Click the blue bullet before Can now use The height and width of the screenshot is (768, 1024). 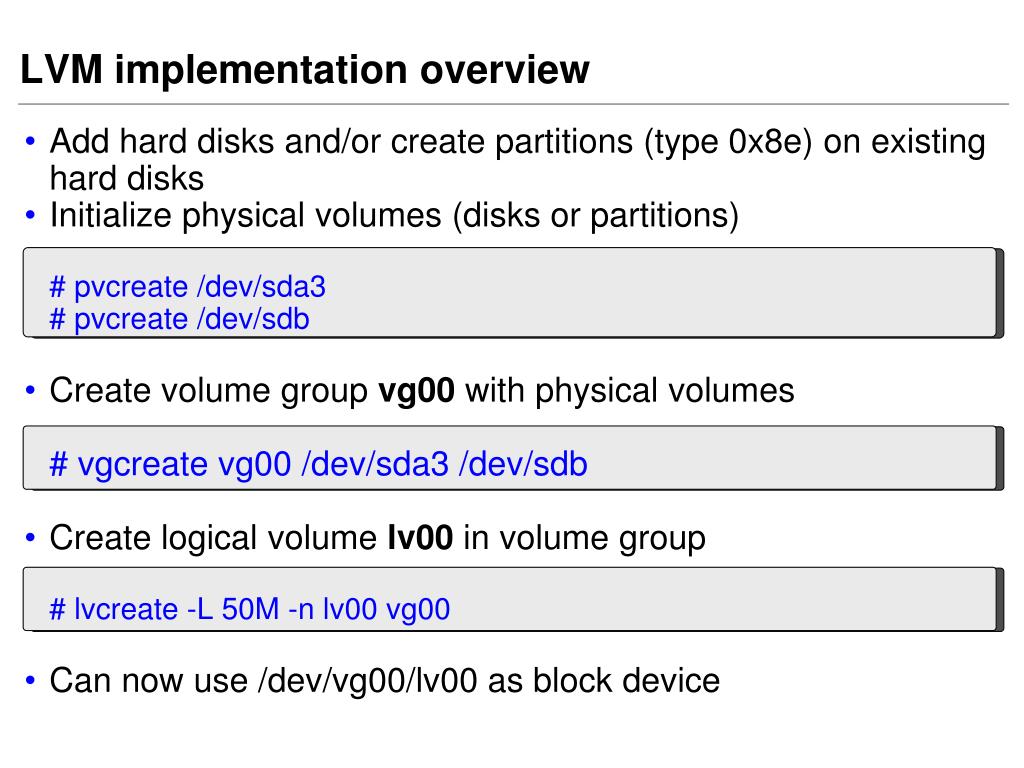[x=30, y=680]
